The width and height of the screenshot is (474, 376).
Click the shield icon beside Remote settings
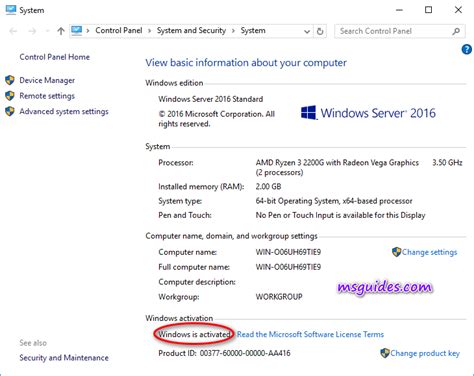click(x=10, y=96)
